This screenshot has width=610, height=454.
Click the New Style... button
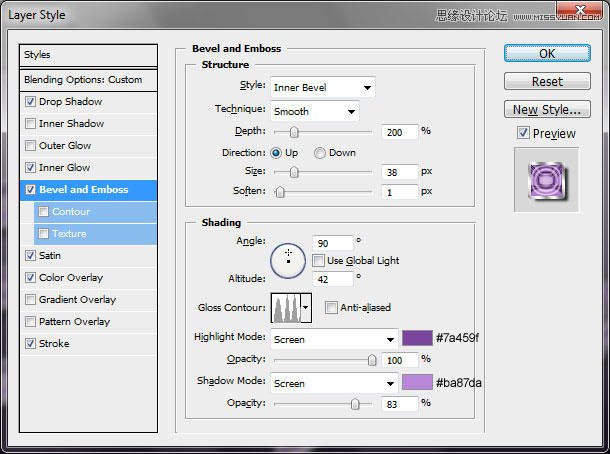coord(547,110)
